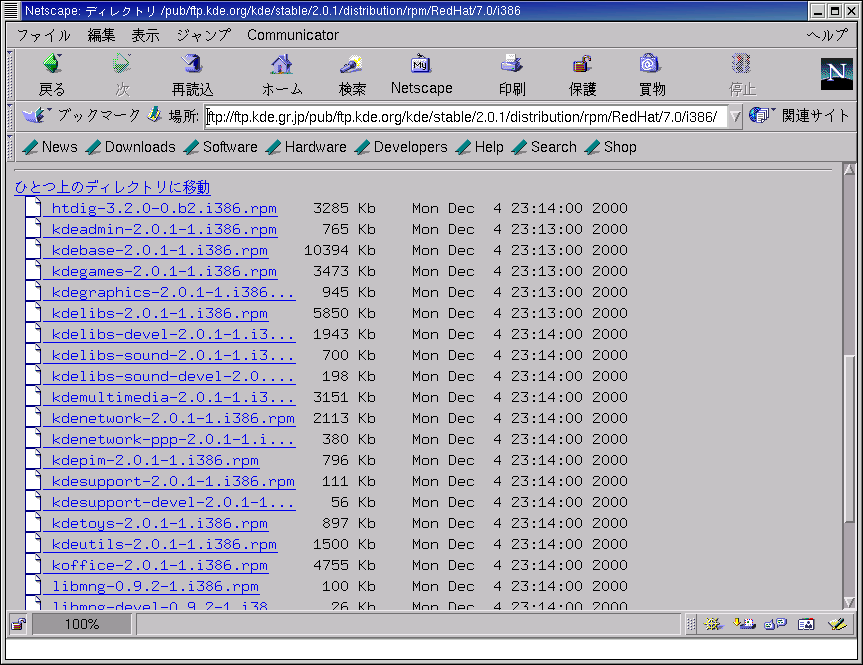863x665 pixels.
Task: Collapse the location toolbar grip handle
Action: (10, 116)
